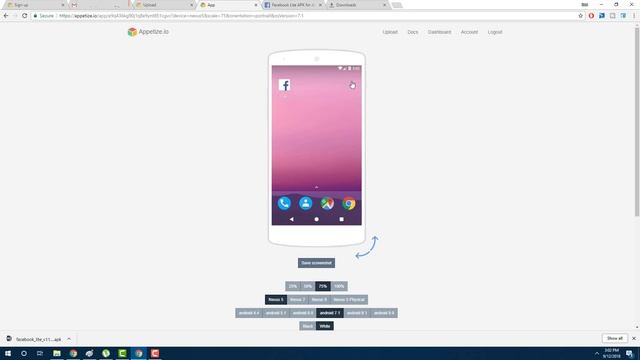640x360 pixels.
Task: Click the red Opera-style extension icon
Action: tap(591, 16)
